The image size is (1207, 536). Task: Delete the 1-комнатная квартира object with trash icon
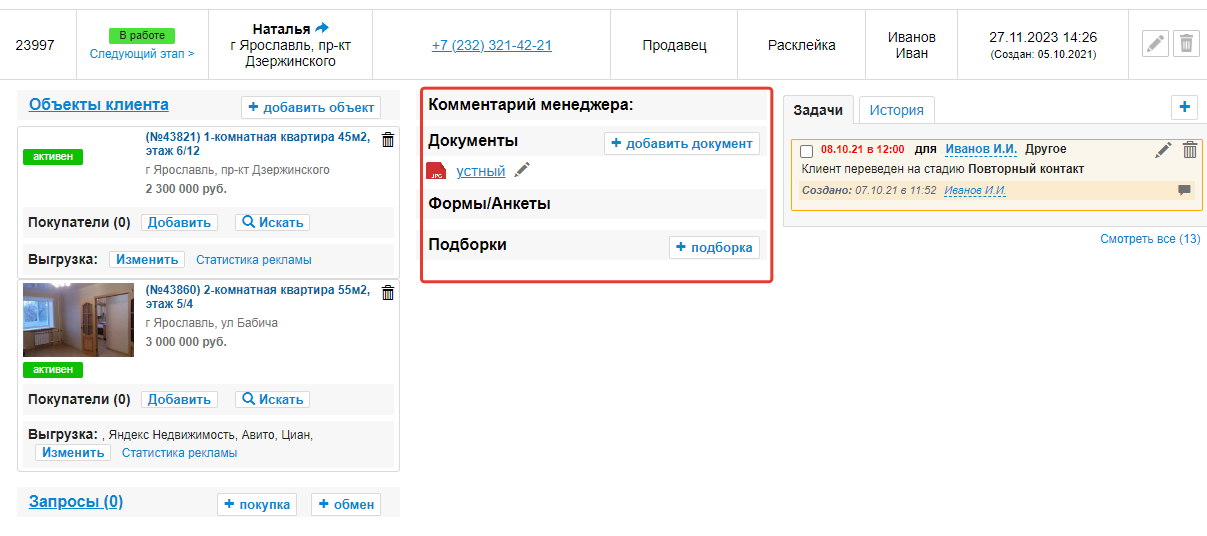(x=388, y=141)
